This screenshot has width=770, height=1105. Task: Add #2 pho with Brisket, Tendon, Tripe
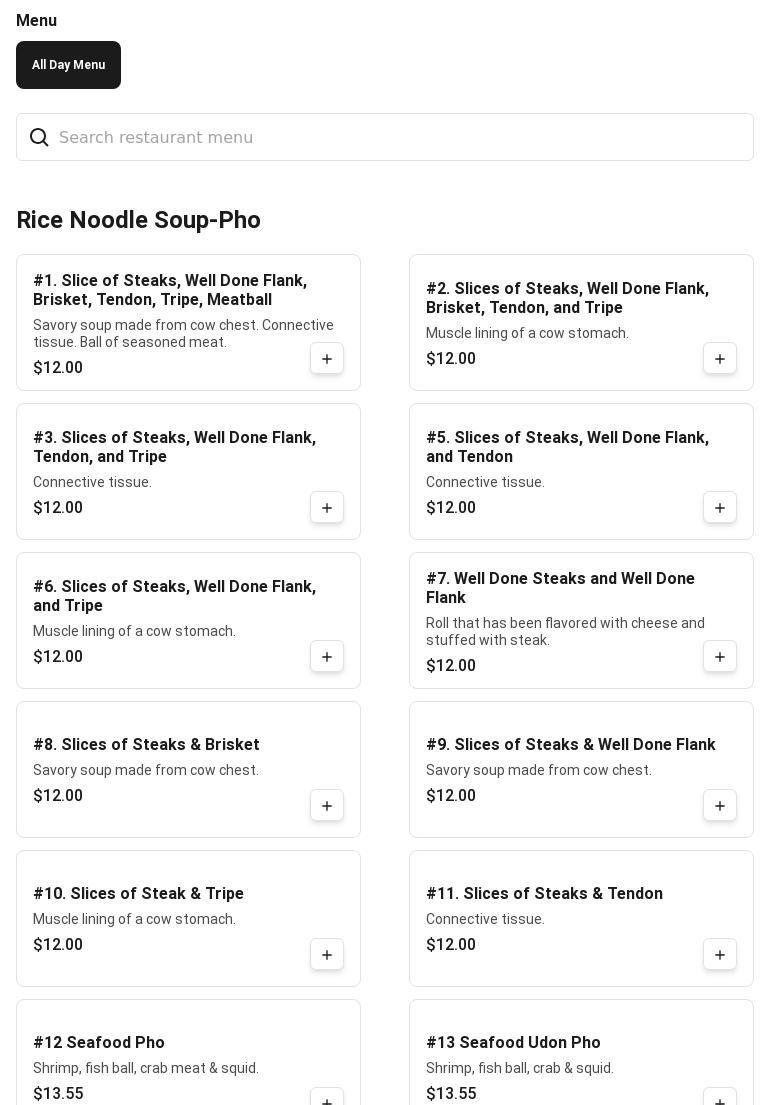720,359
